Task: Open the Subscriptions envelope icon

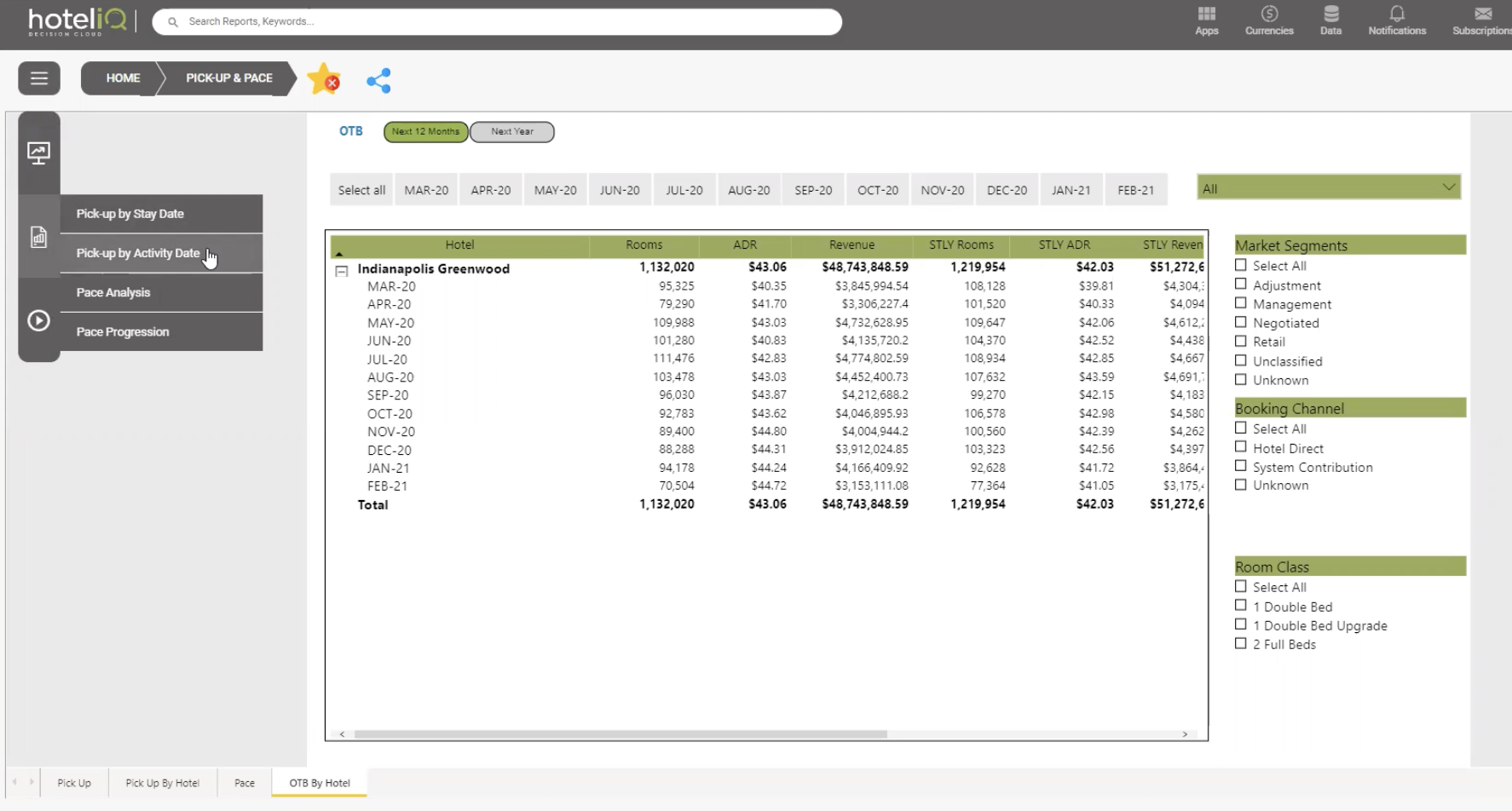Action: pos(1483,14)
